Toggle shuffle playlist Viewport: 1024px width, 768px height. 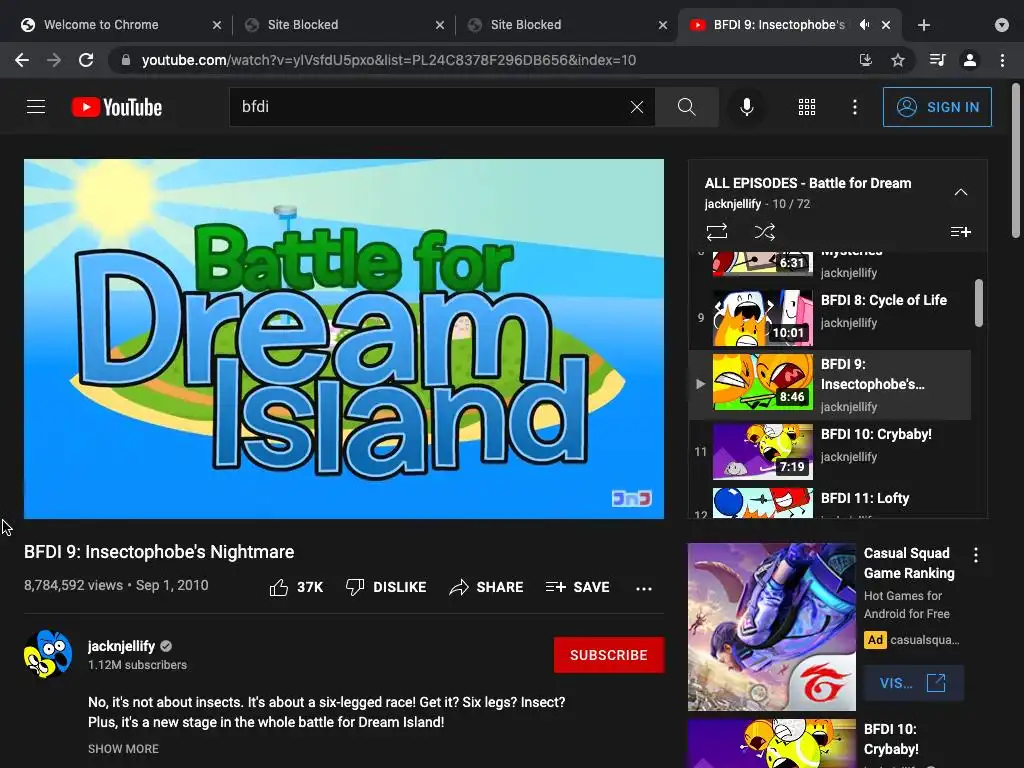point(764,232)
